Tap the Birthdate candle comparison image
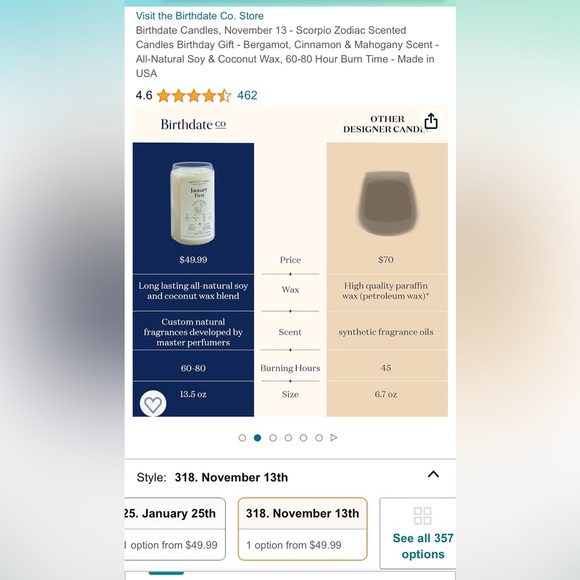 (193, 203)
